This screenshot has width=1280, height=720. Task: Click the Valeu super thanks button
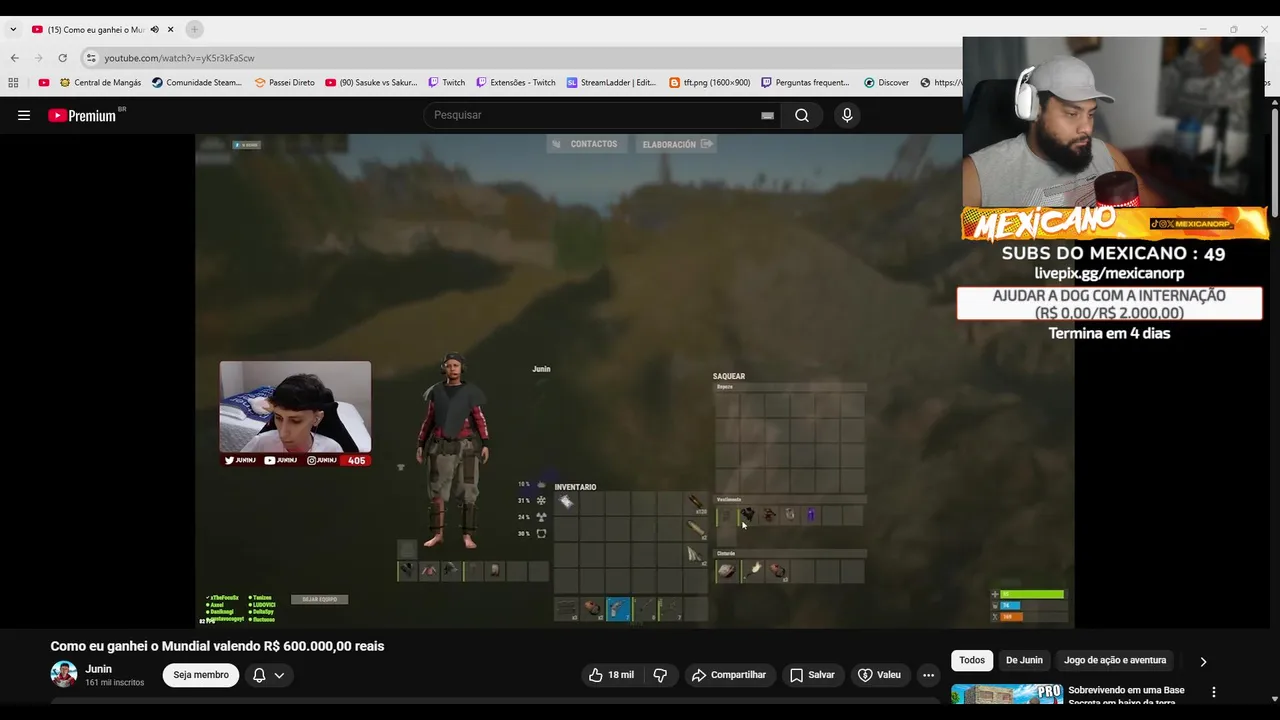[879, 675]
